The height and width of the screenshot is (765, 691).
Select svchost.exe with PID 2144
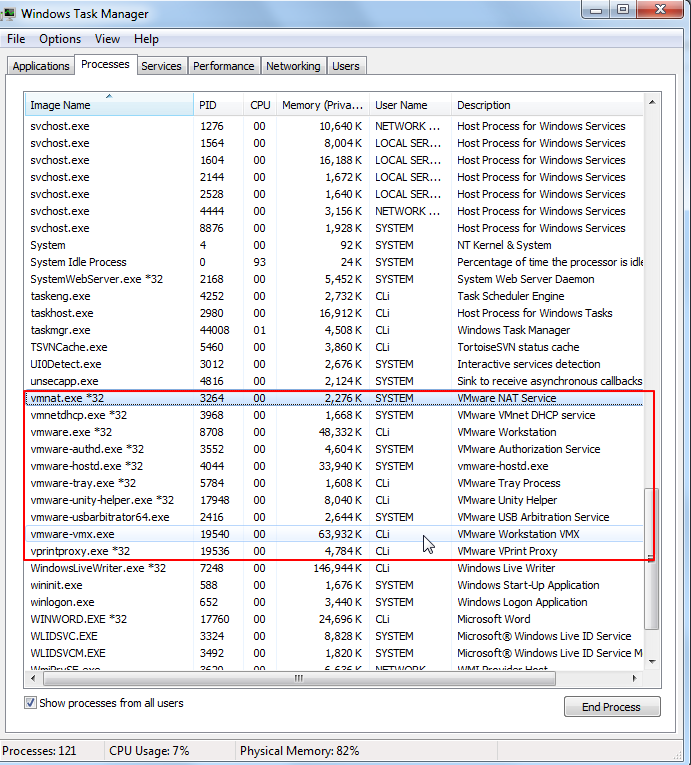point(334,177)
